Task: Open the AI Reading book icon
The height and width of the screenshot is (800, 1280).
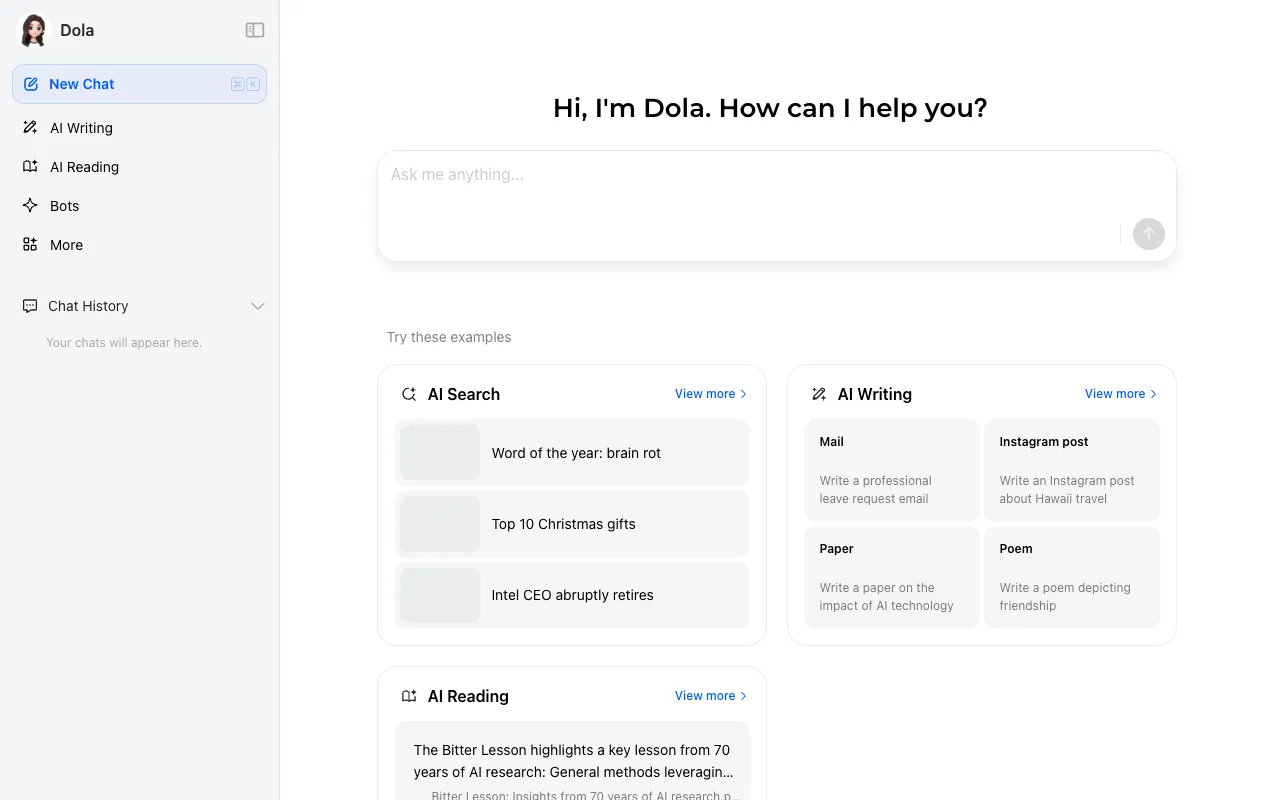Action: coord(30,166)
